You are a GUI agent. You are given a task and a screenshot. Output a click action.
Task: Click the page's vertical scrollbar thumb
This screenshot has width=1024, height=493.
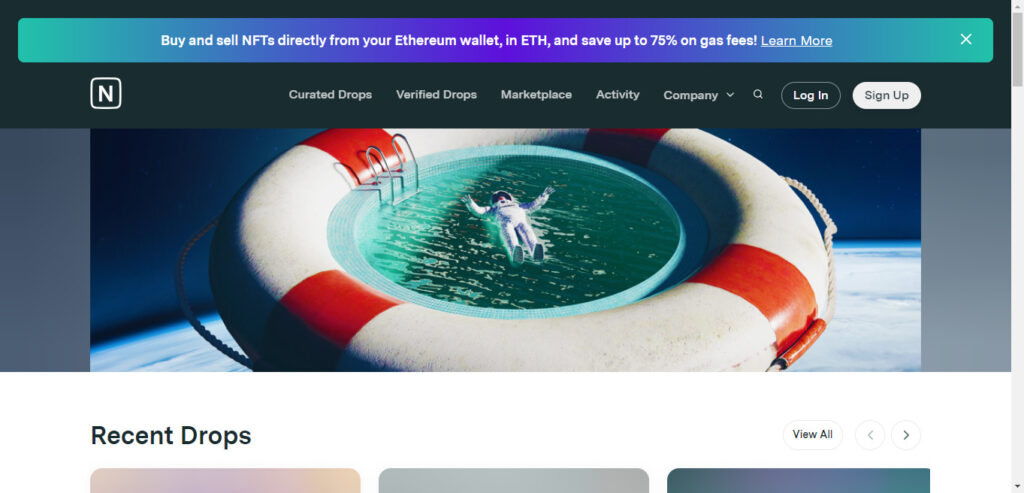(x=1017, y=49)
